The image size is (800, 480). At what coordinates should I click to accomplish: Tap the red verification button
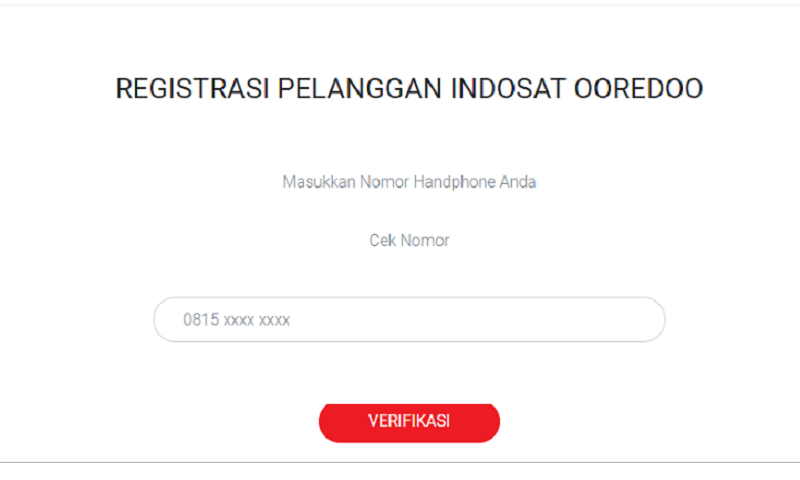[409, 422]
